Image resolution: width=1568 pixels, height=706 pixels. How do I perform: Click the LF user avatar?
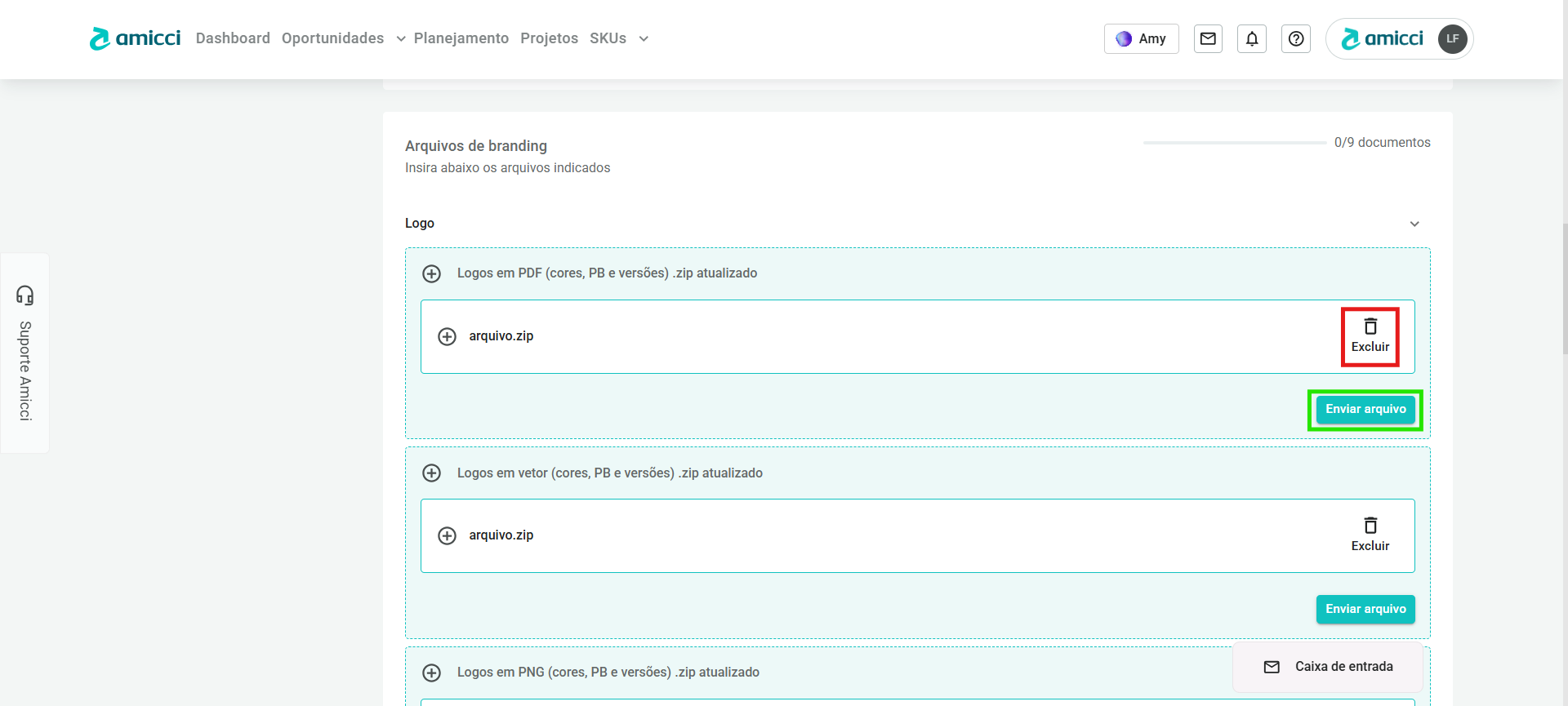[1452, 38]
